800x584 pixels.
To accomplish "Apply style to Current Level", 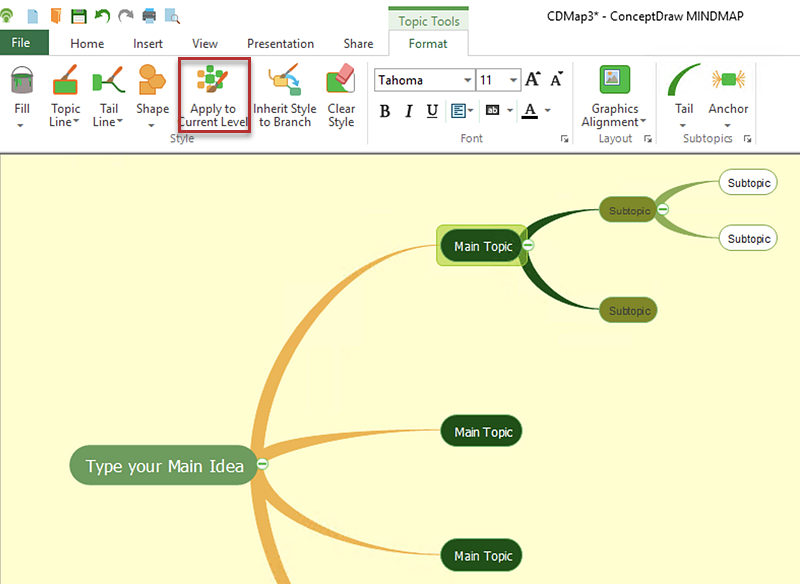I will pyautogui.click(x=214, y=95).
